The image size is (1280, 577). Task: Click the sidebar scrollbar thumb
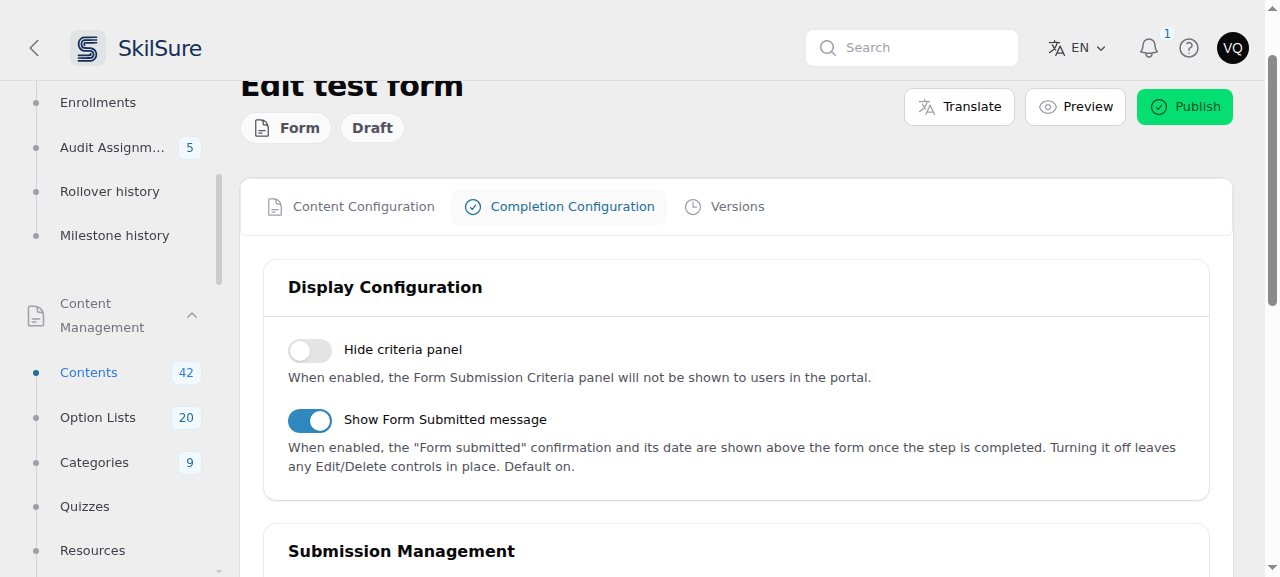[x=219, y=230]
